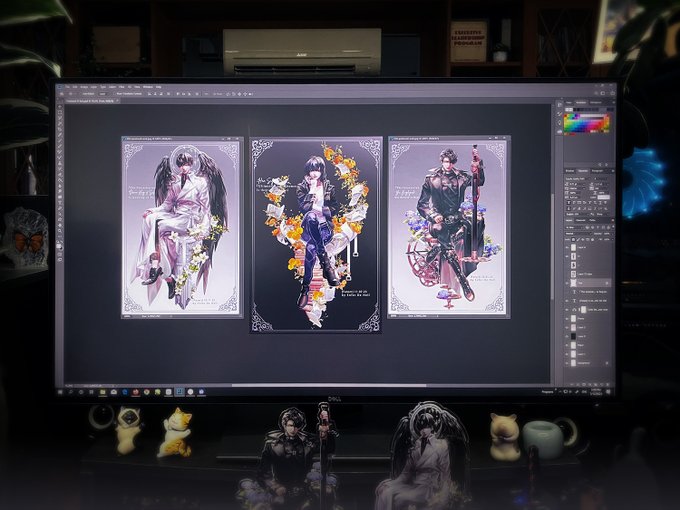The height and width of the screenshot is (510, 680).
Task: Click the create new layer icon
Action: (x=602, y=385)
